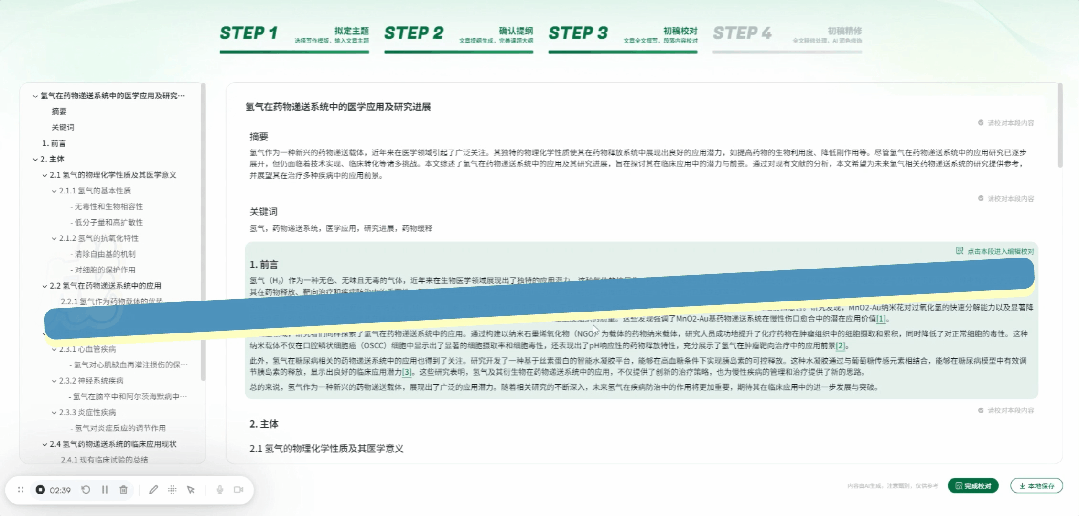Collapse 2.3.2 神经系统疾病 node
The image size is (1079, 516).
[54, 380]
